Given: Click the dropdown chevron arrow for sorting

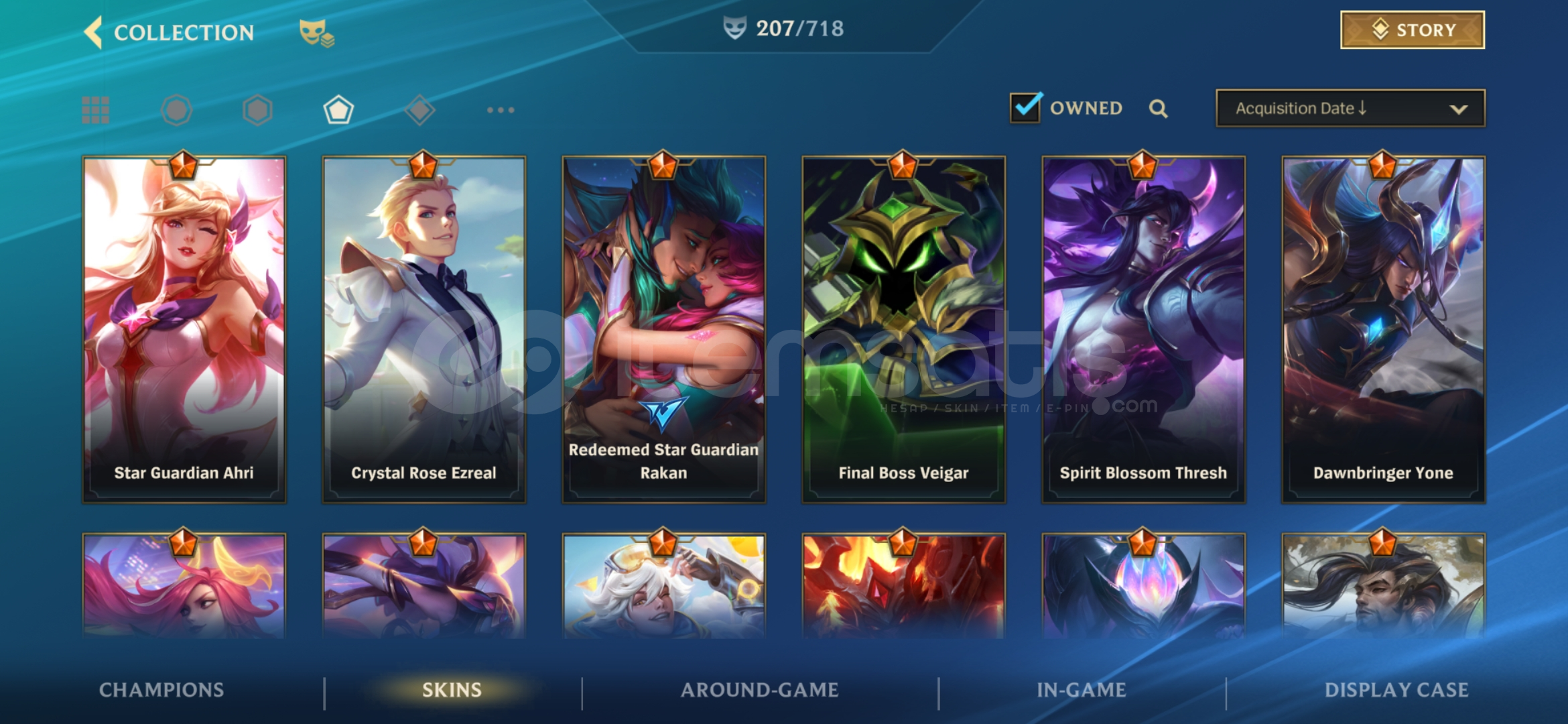Looking at the screenshot, I should point(1459,109).
